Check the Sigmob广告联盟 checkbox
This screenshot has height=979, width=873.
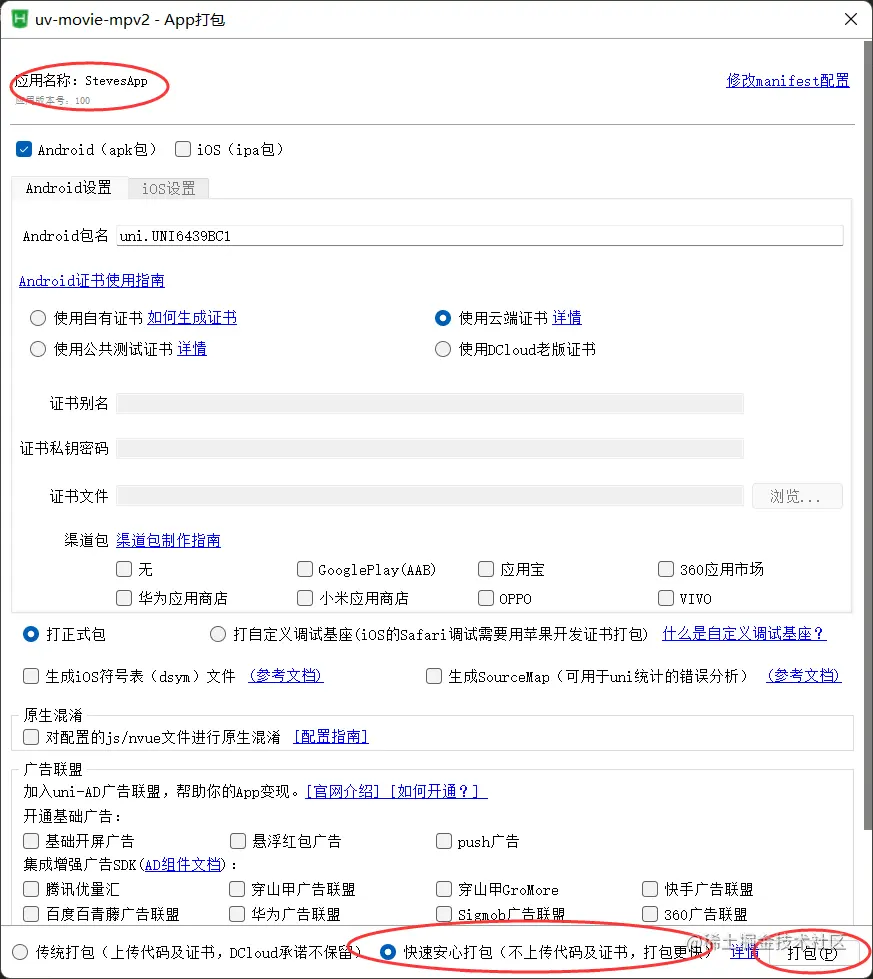pyautogui.click(x=444, y=914)
